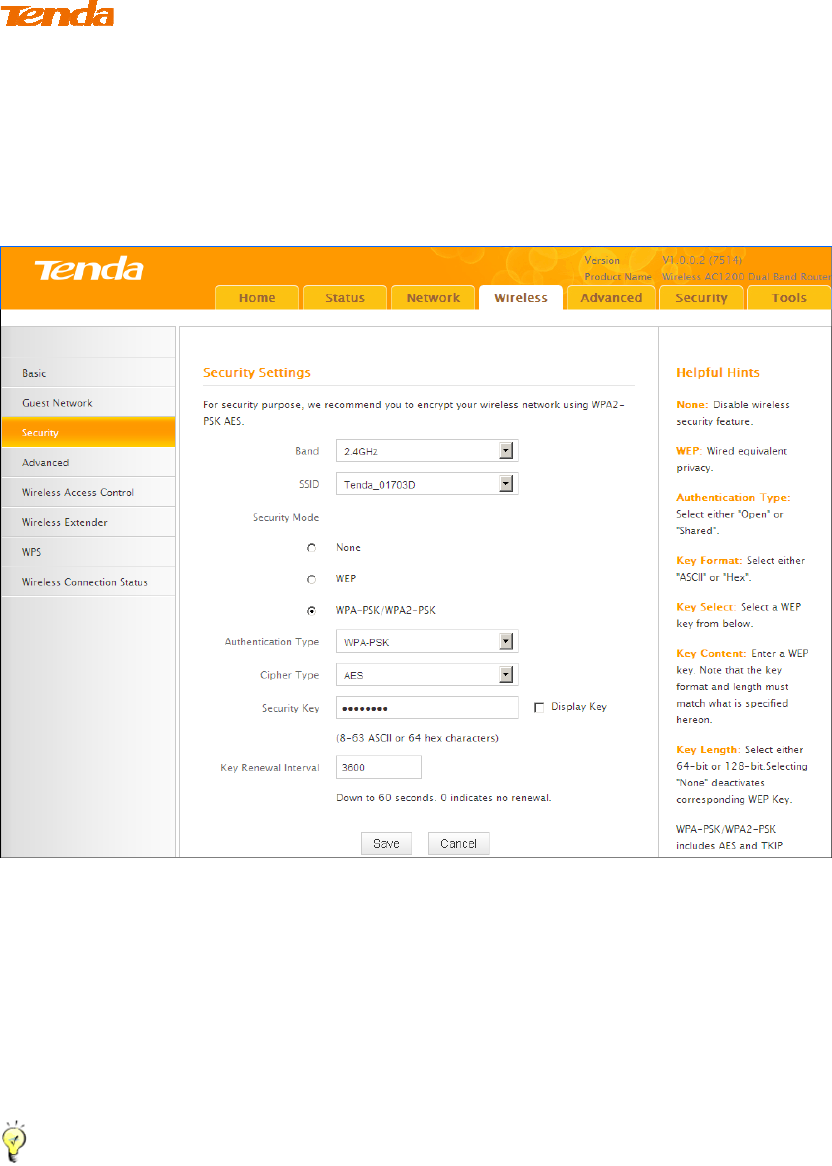Select the WEP security mode
832x1166 pixels.
pyautogui.click(x=312, y=579)
